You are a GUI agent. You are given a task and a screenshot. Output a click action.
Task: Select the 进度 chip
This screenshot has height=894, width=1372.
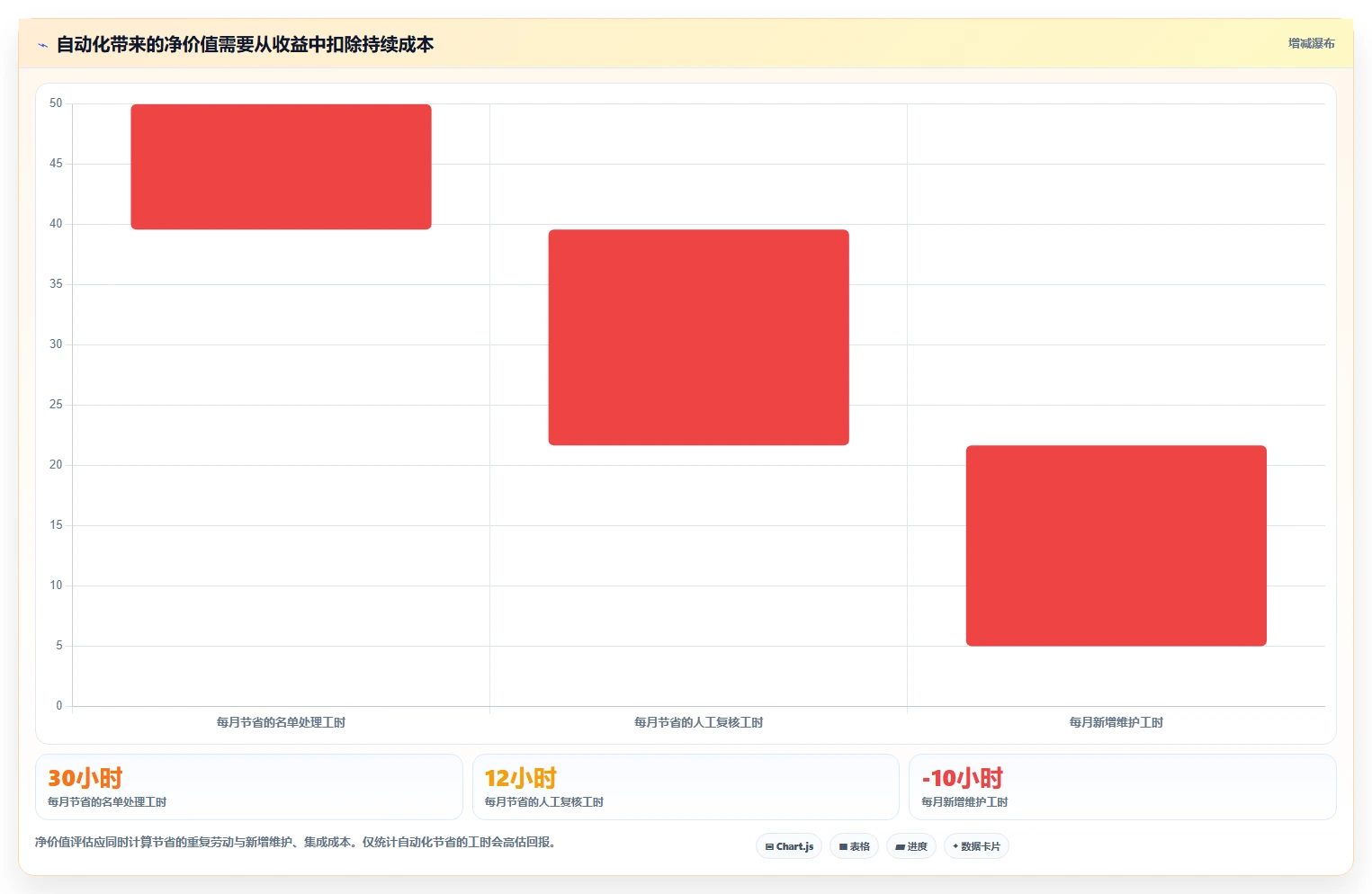point(911,846)
